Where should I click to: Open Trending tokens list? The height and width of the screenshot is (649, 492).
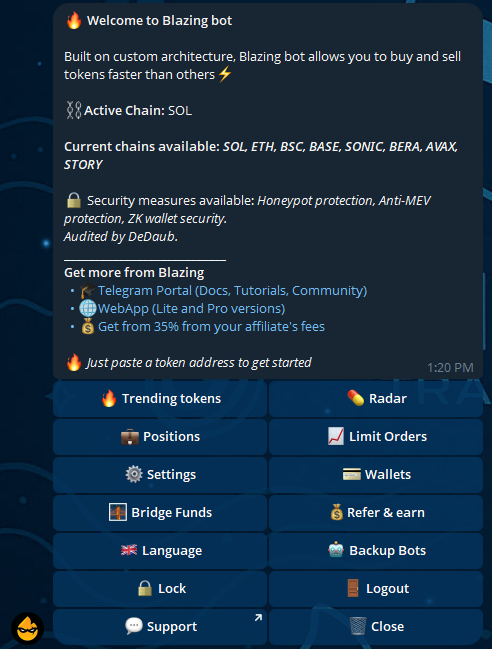click(x=160, y=399)
